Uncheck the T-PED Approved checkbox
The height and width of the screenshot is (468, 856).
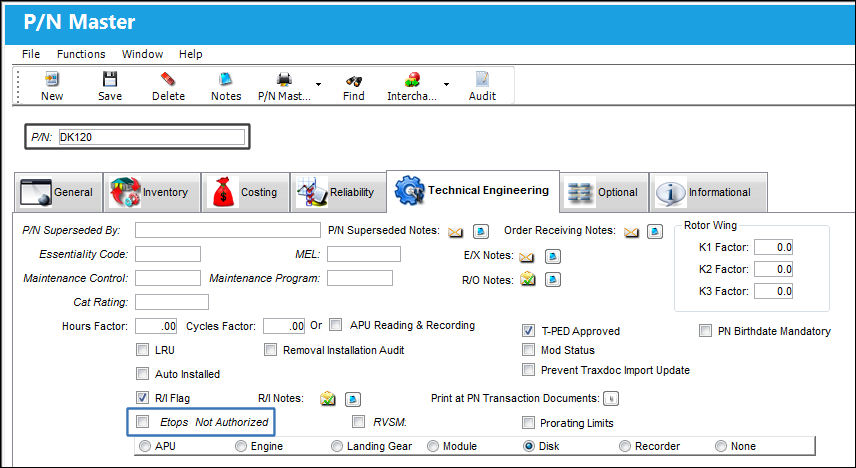pyautogui.click(x=528, y=330)
